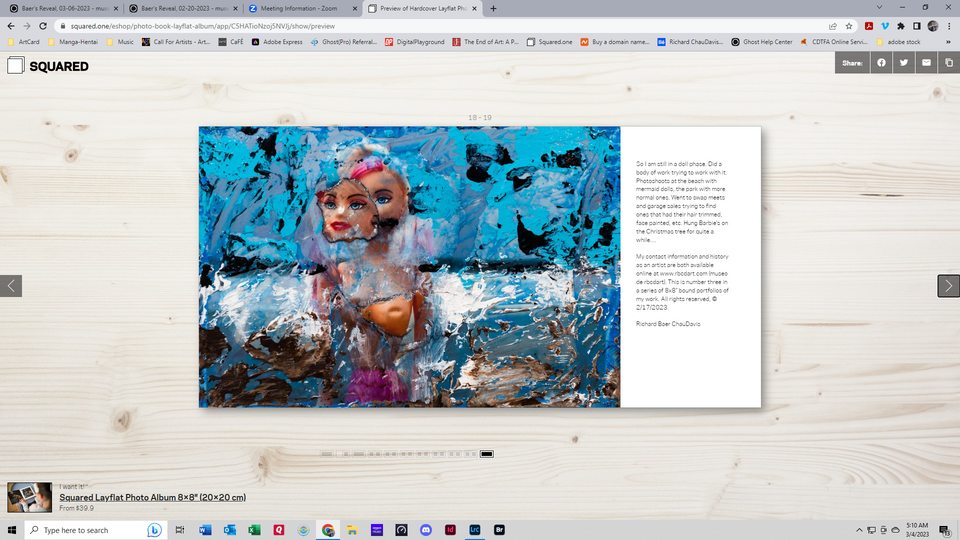Open the CDTFA Online Services bookmark

[834, 42]
